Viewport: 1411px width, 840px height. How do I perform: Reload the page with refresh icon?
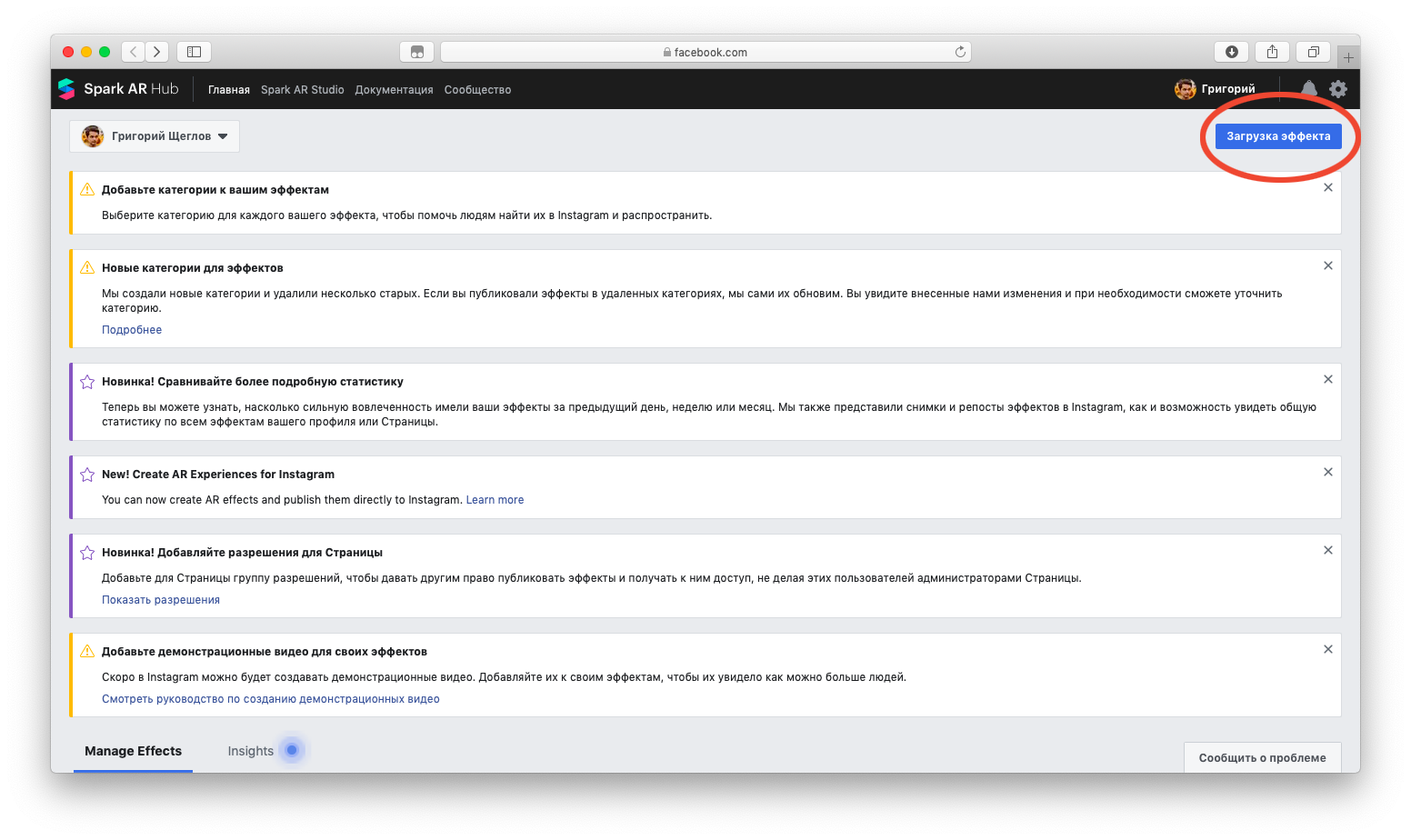tap(960, 52)
